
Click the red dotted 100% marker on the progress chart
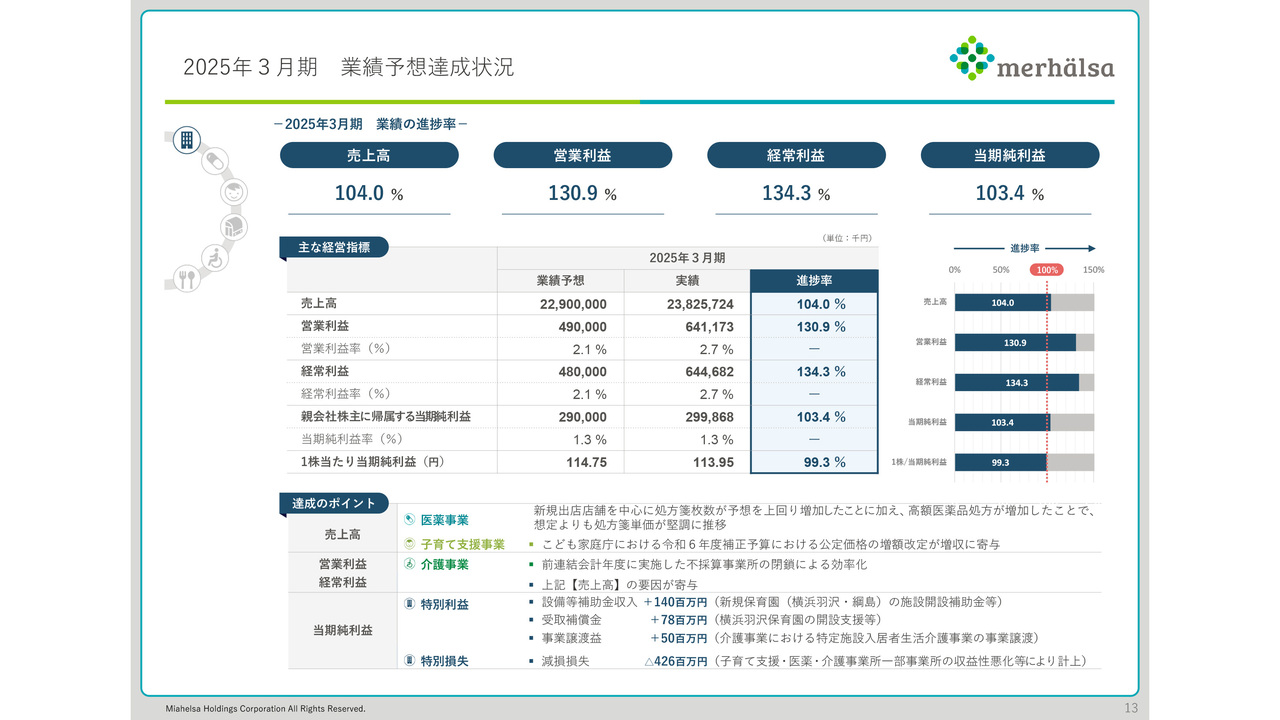click(1046, 269)
